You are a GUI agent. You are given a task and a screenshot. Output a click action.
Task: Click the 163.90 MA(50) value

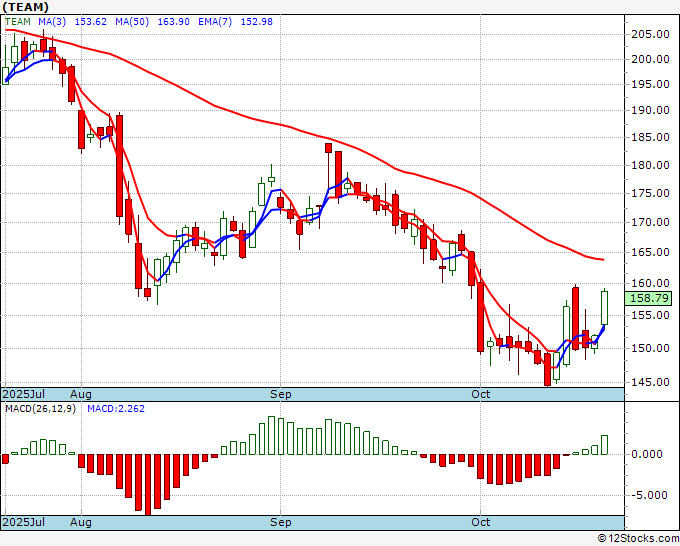click(173, 22)
